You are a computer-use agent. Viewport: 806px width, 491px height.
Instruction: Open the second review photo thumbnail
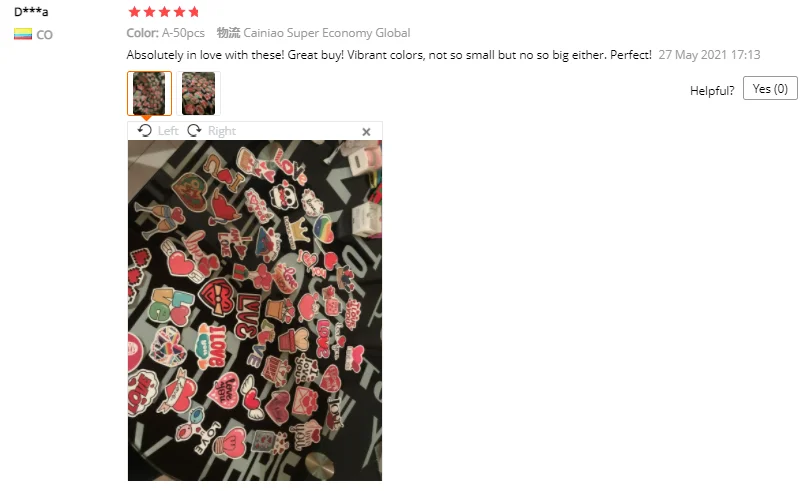pyautogui.click(x=198, y=93)
